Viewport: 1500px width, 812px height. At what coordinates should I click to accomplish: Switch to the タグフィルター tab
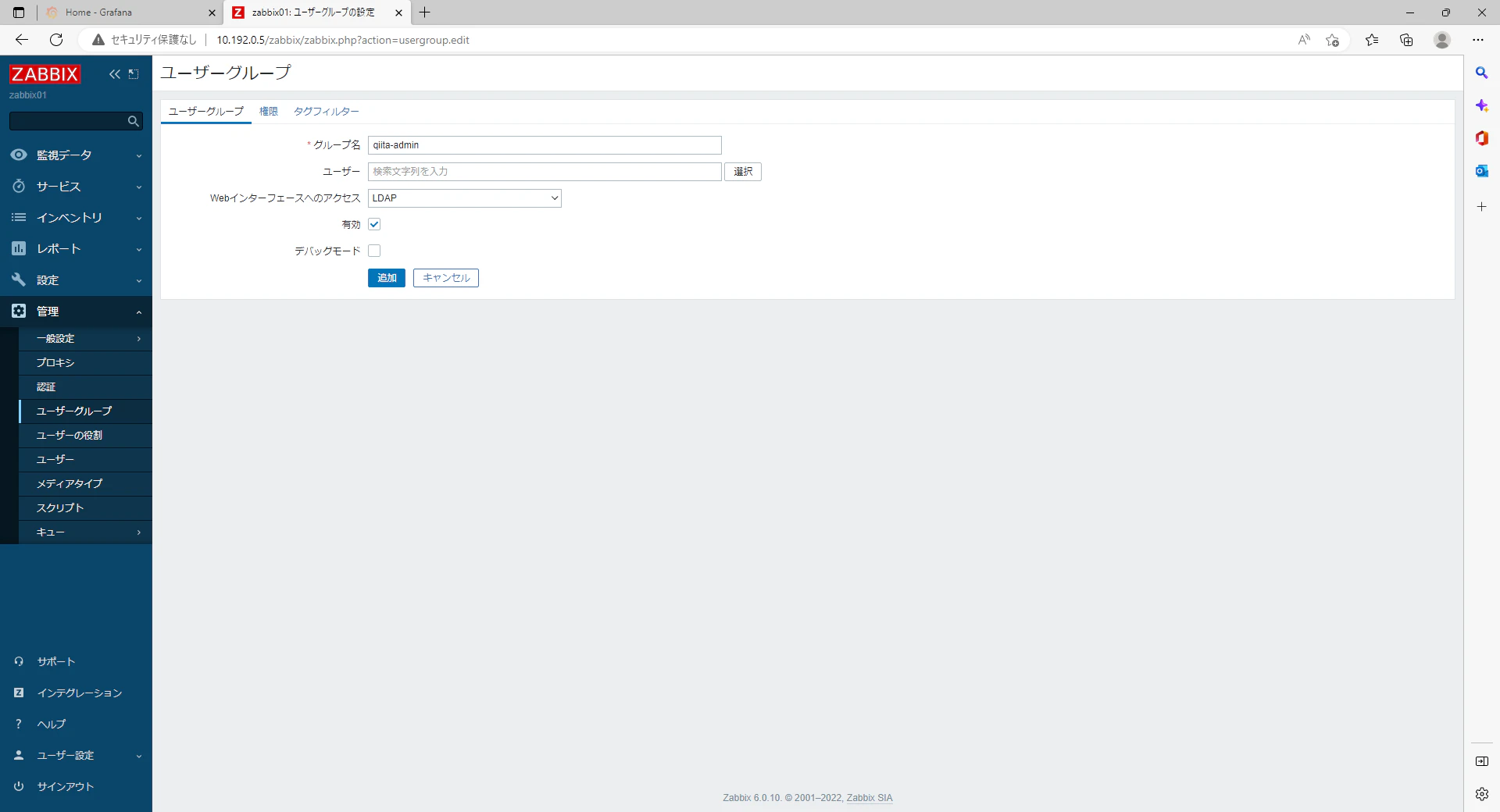coord(326,112)
